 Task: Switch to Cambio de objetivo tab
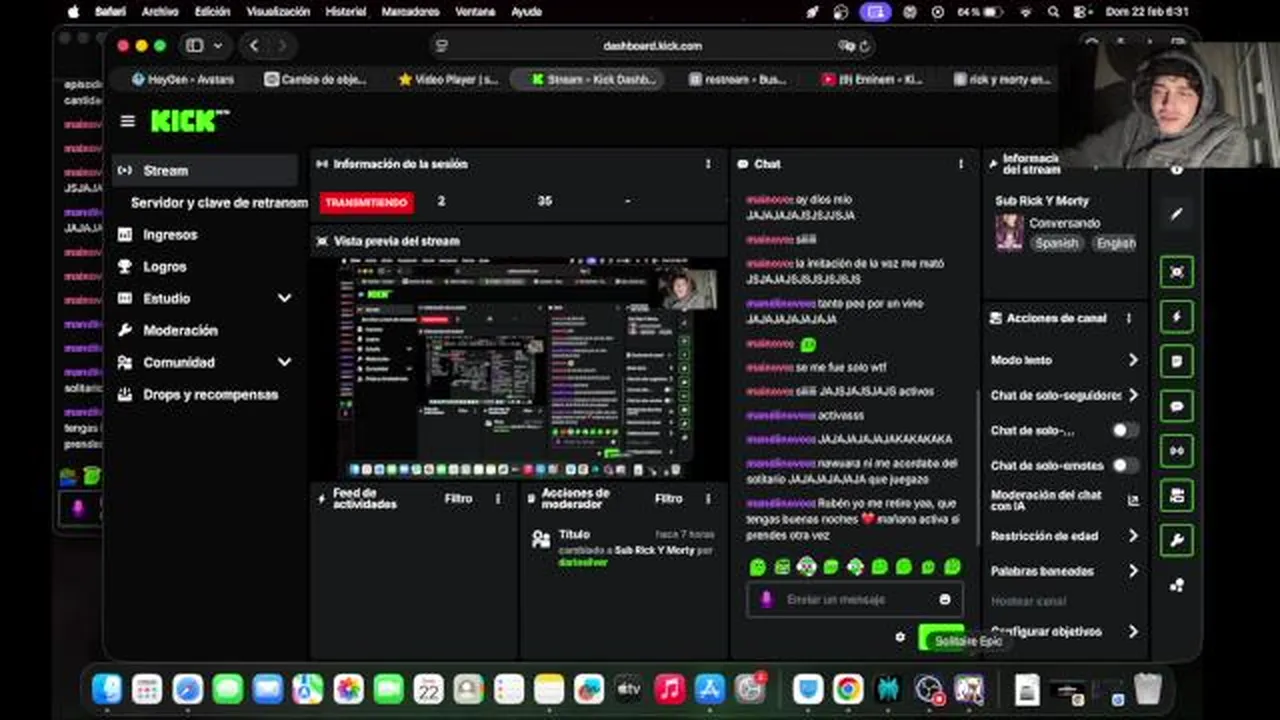click(x=317, y=79)
